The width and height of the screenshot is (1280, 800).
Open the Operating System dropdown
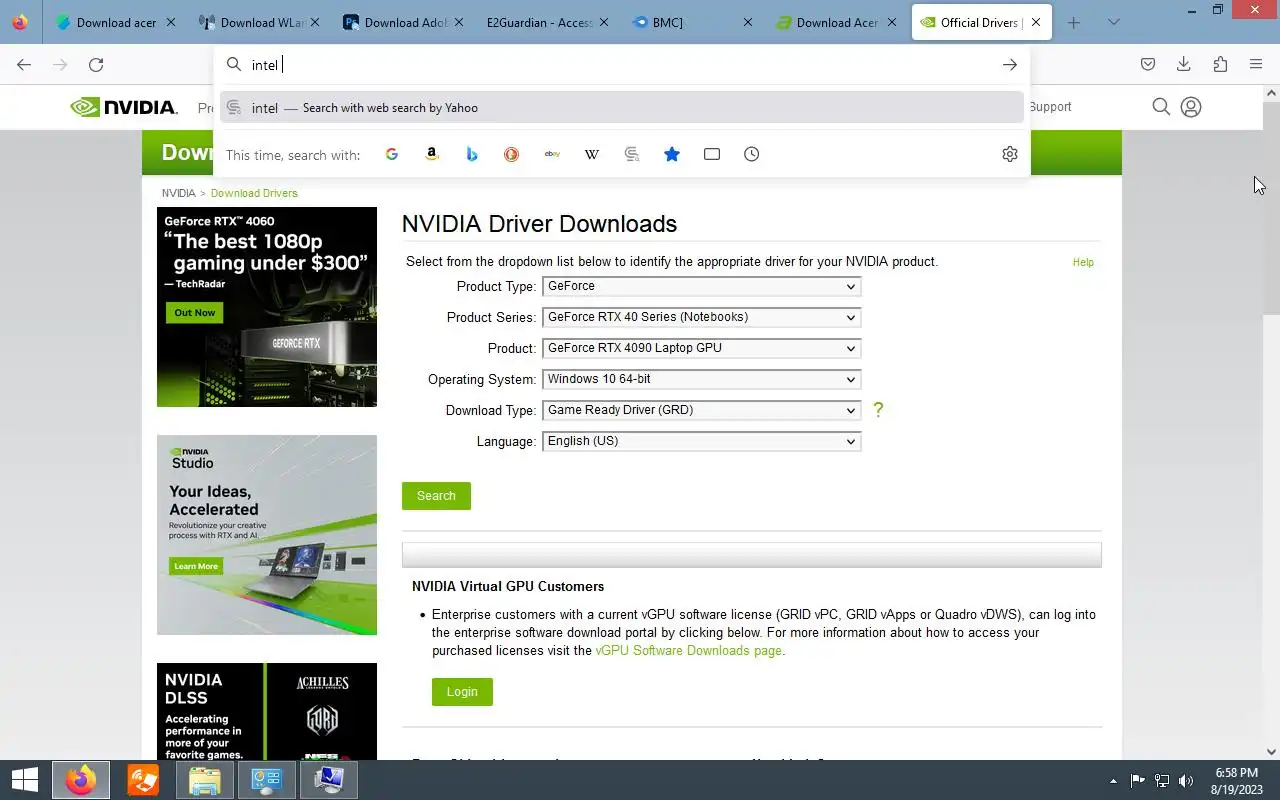pyautogui.click(x=701, y=379)
